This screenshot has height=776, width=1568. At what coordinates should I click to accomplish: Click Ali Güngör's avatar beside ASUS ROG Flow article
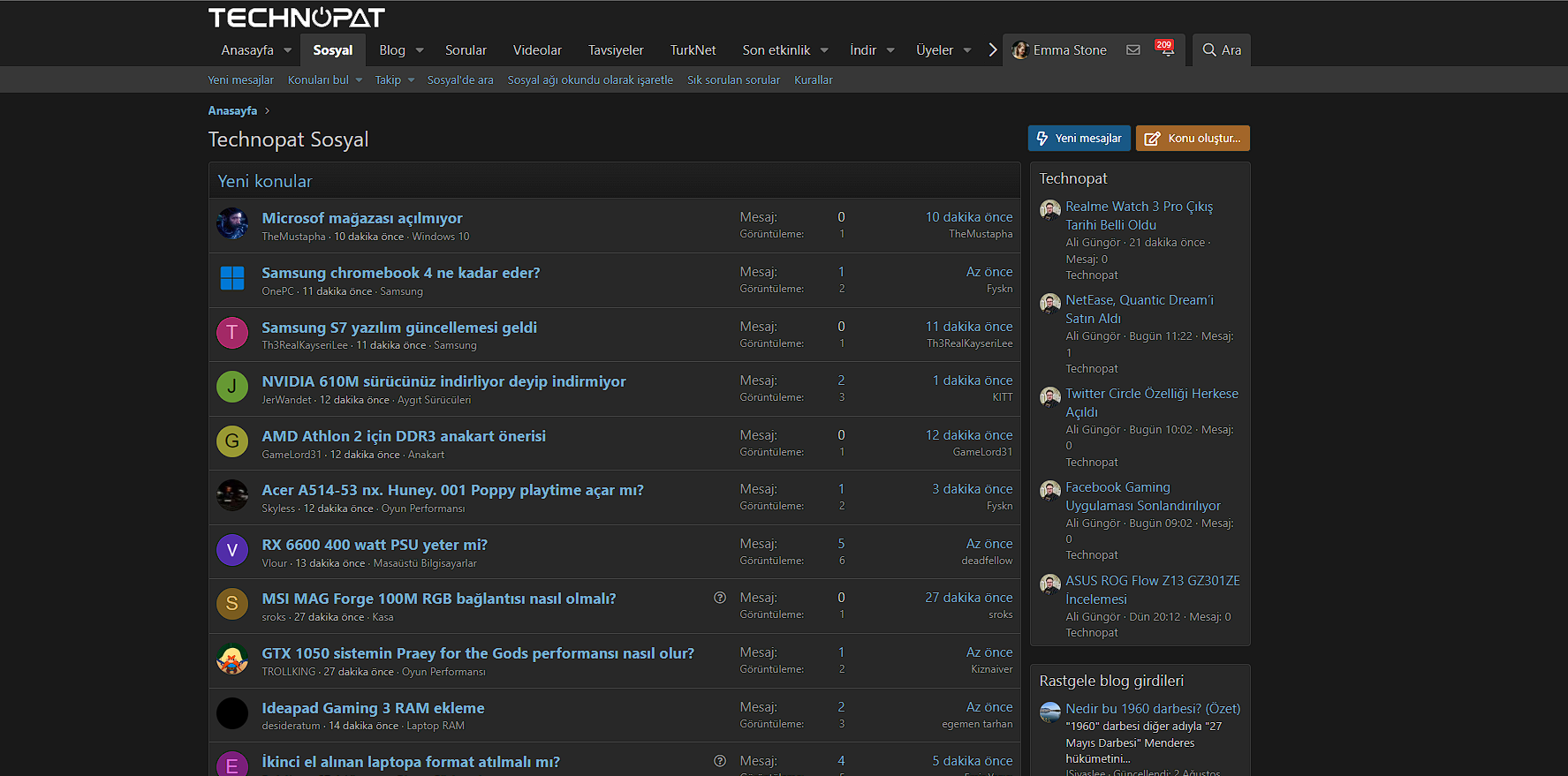click(x=1050, y=584)
